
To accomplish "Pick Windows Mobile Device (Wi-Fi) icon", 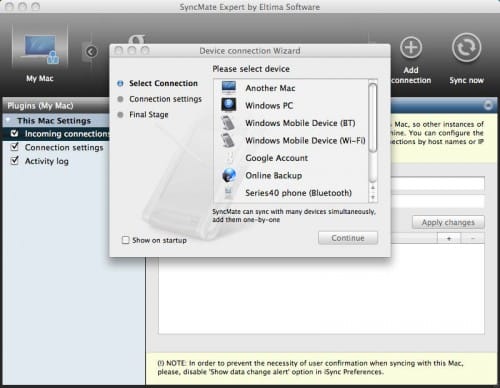I will 229,140.
